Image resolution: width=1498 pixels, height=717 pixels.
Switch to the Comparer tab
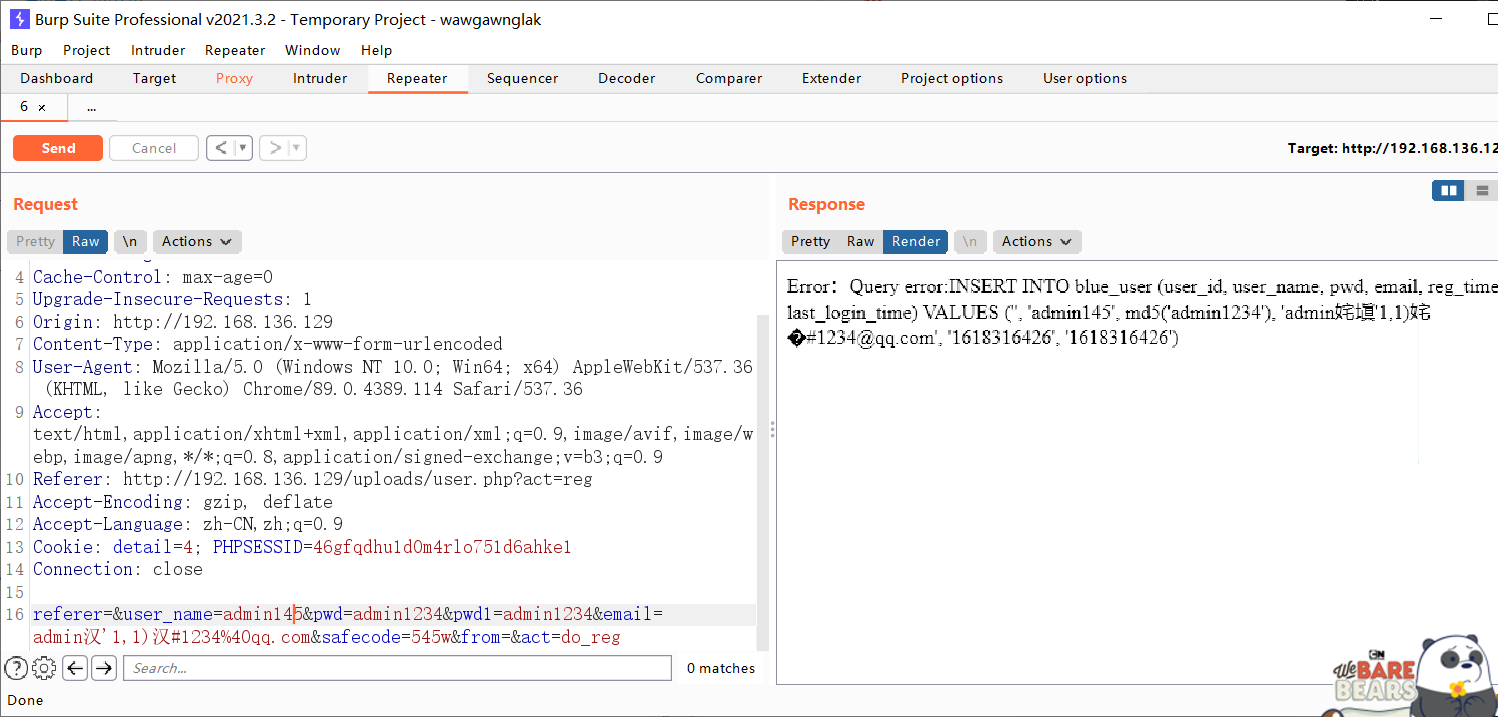coord(729,78)
